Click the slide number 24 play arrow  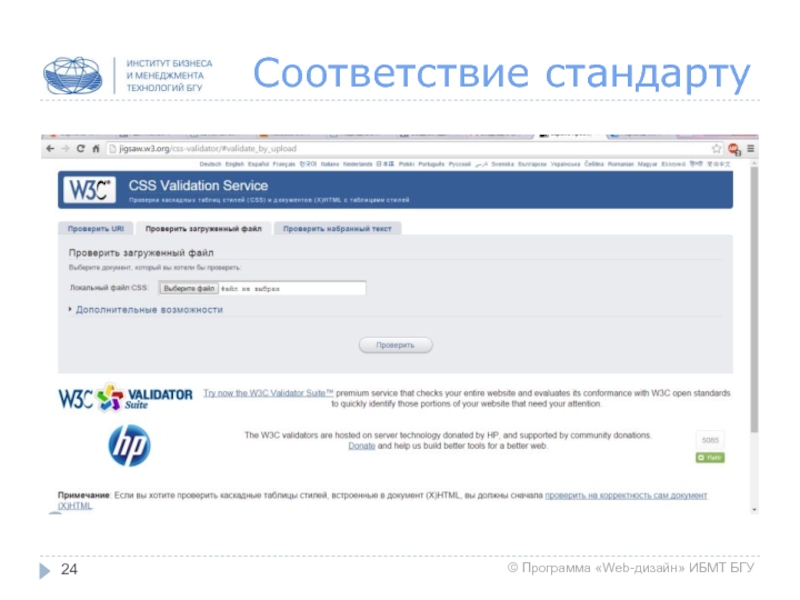pyautogui.click(x=45, y=570)
